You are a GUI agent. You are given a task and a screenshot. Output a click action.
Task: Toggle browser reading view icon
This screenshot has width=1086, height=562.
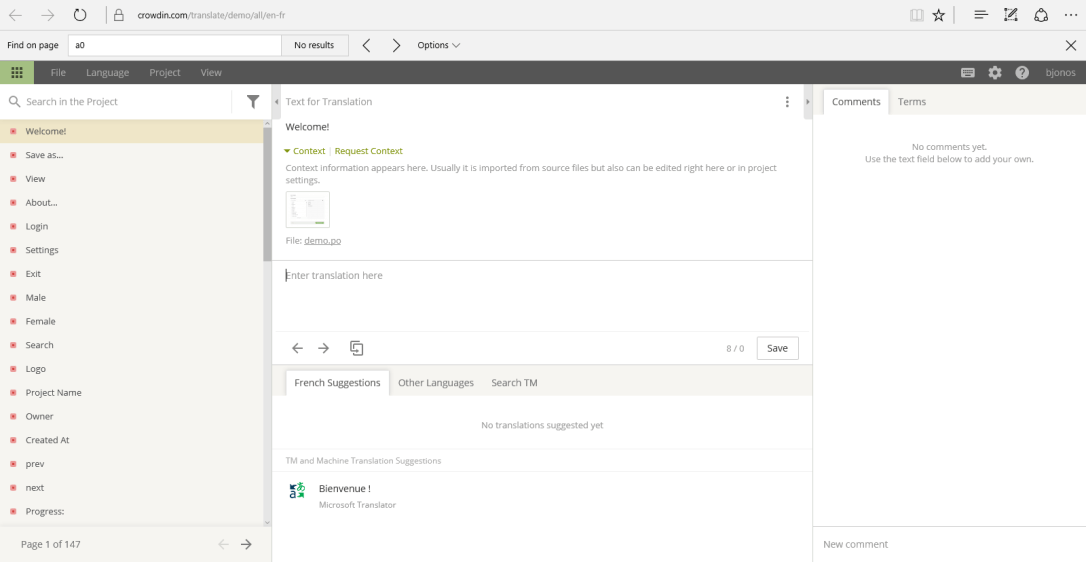pyautogui.click(x=916, y=15)
